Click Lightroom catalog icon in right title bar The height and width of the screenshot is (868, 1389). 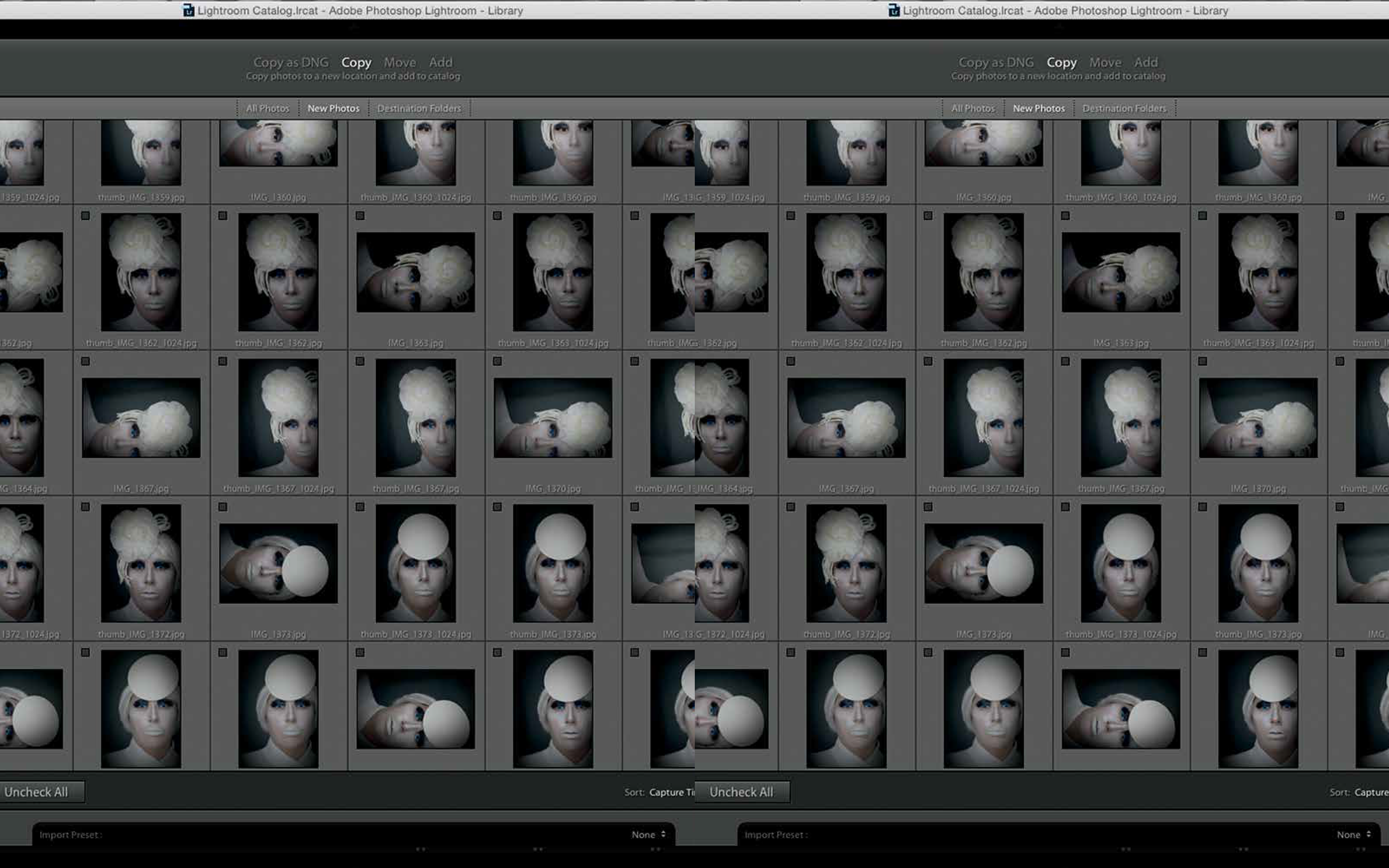894,10
